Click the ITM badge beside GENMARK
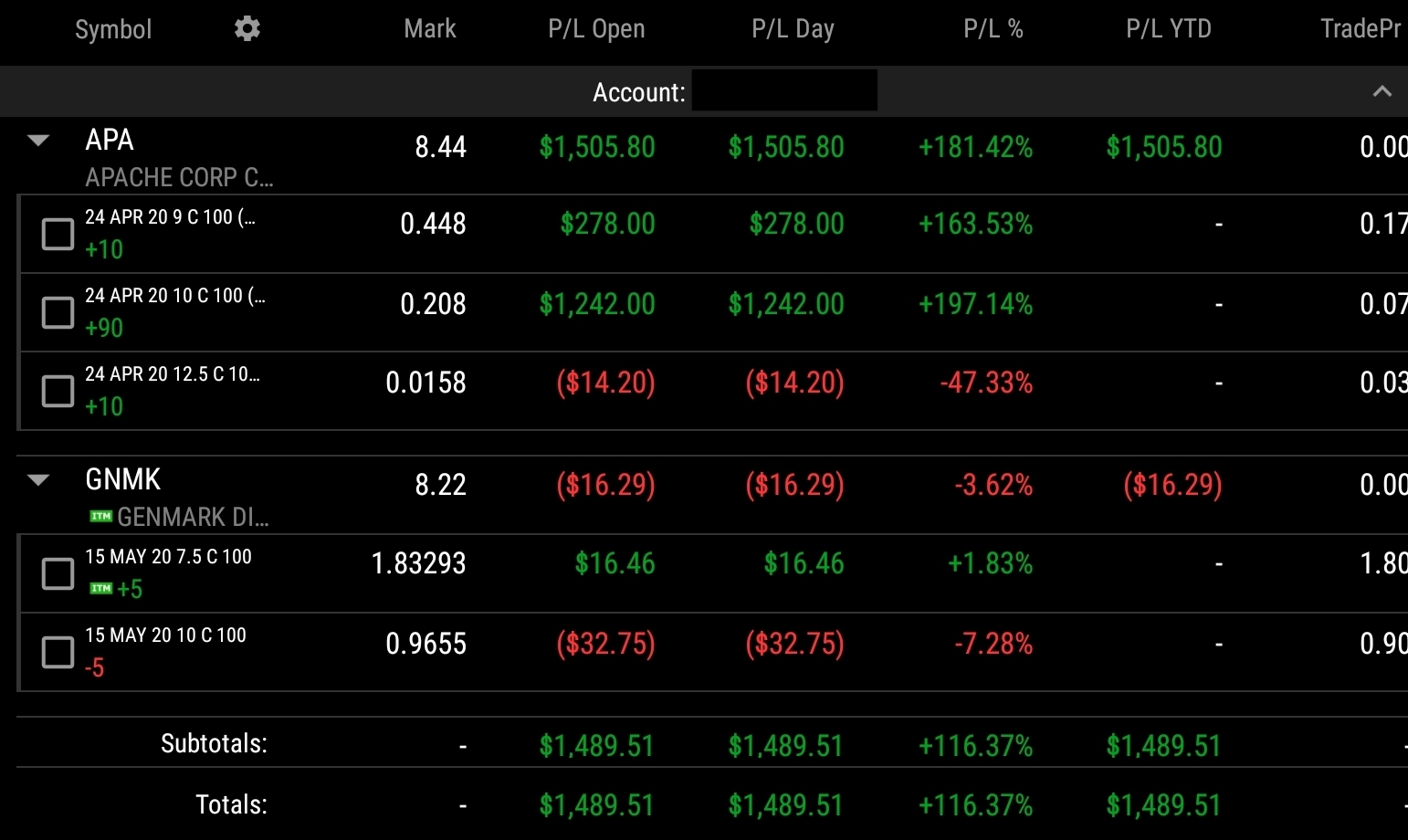This screenshot has width=1408, height=840. (x=100, y=517)
